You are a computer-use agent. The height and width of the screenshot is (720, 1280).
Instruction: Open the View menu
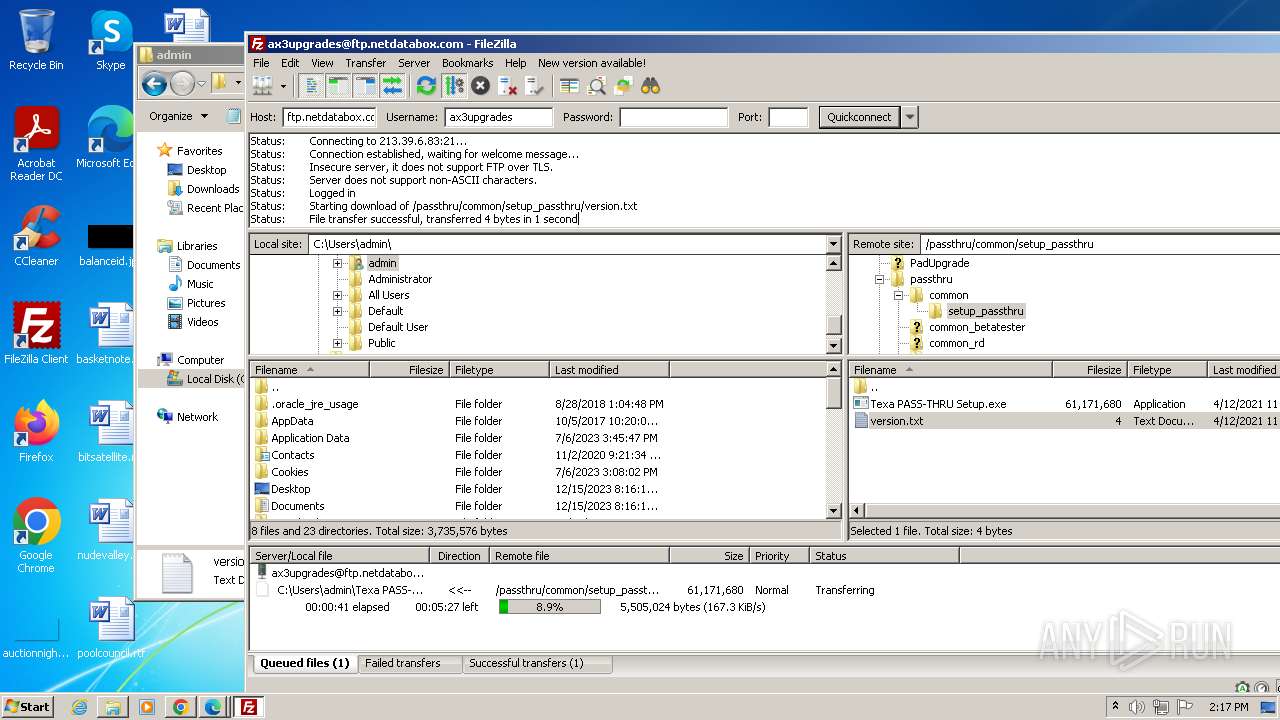(x=322, y=62)
